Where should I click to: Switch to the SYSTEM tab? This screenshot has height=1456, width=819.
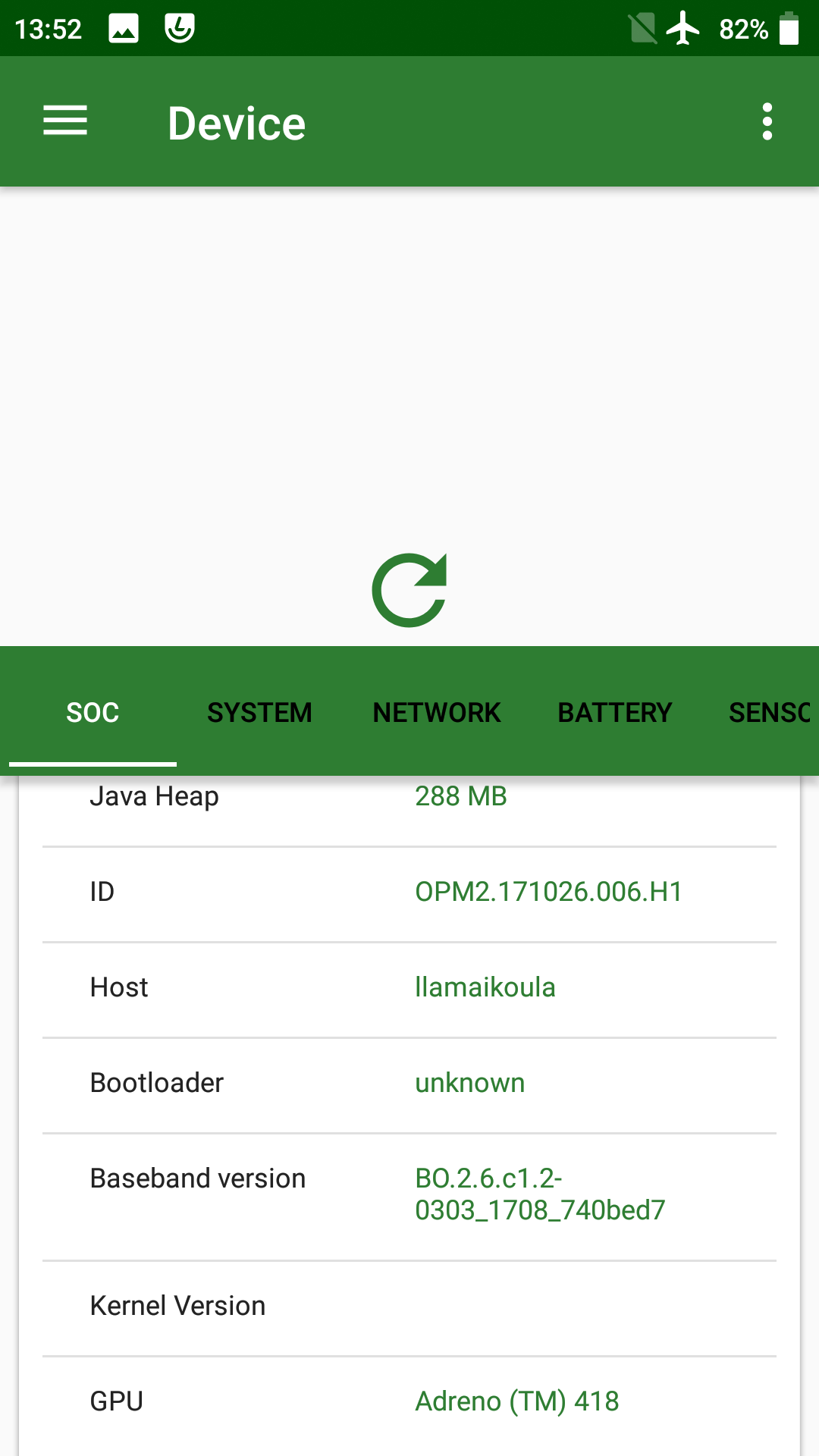point(259,712)
